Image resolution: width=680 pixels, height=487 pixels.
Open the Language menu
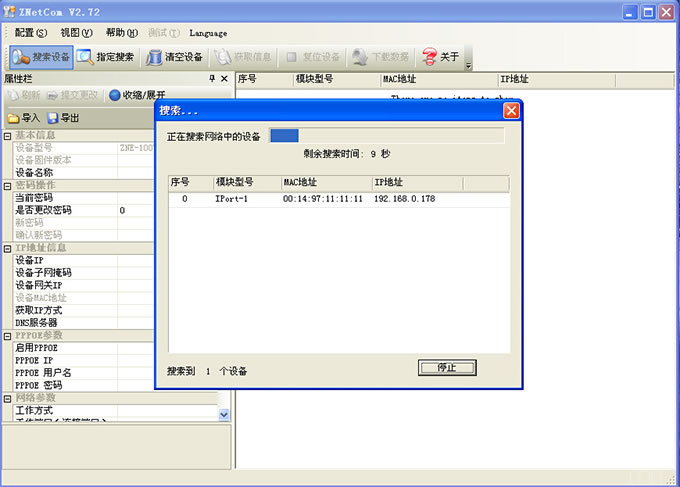pyautogui.click(x=207, y=33)
